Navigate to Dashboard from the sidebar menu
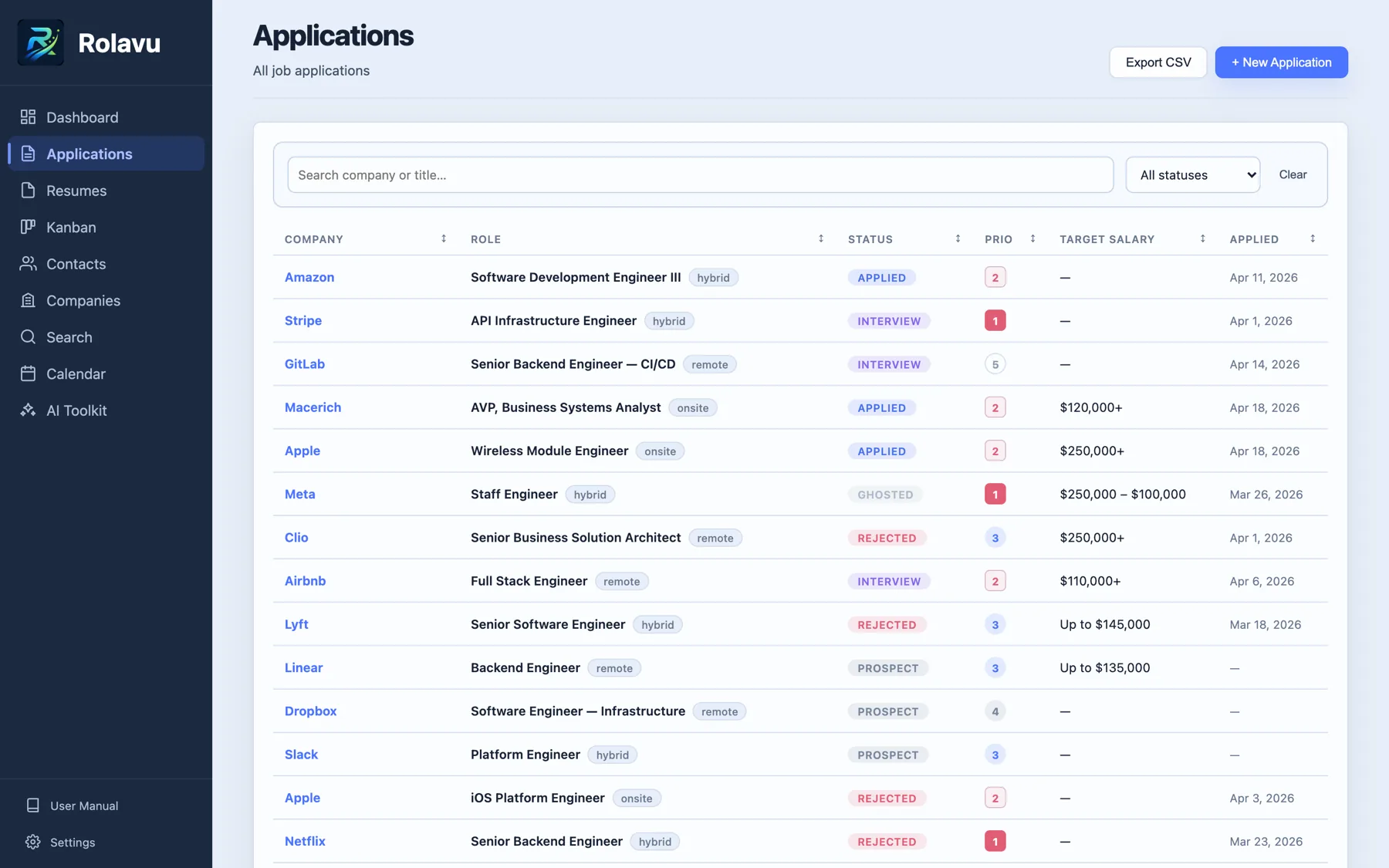1389x868 pixels. pos(82,117)
